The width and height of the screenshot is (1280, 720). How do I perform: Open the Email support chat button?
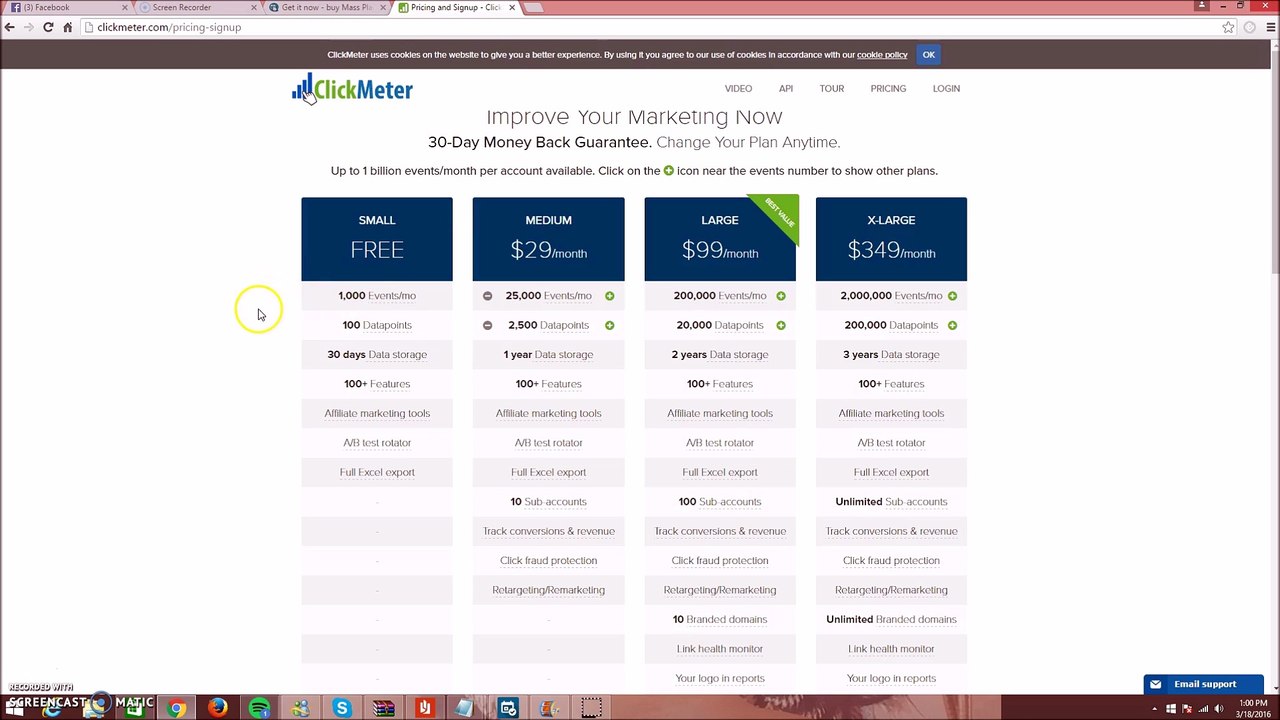click(x=1204, y=684)
